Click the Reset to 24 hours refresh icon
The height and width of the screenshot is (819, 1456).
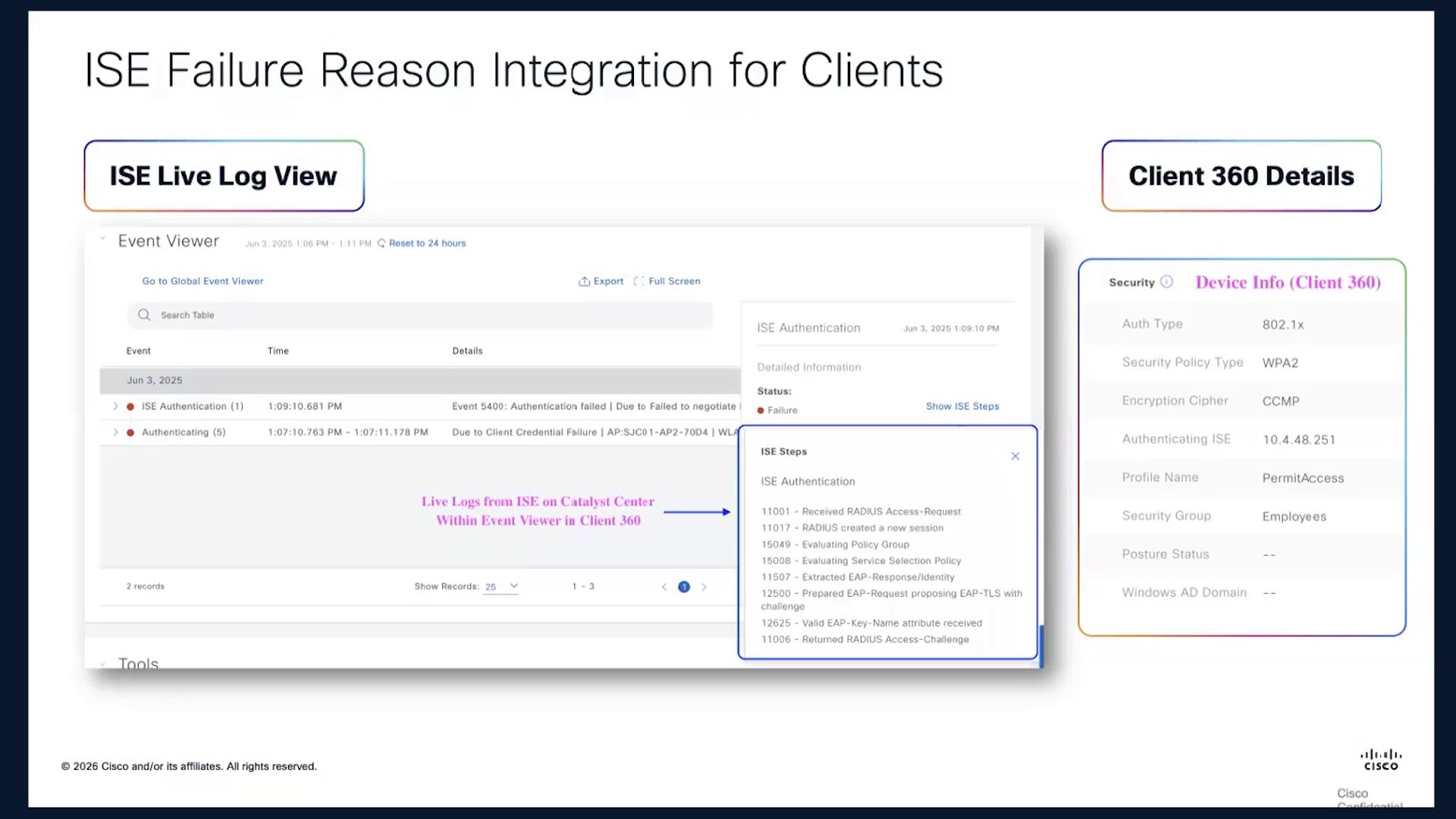click(x=381, y=243)
